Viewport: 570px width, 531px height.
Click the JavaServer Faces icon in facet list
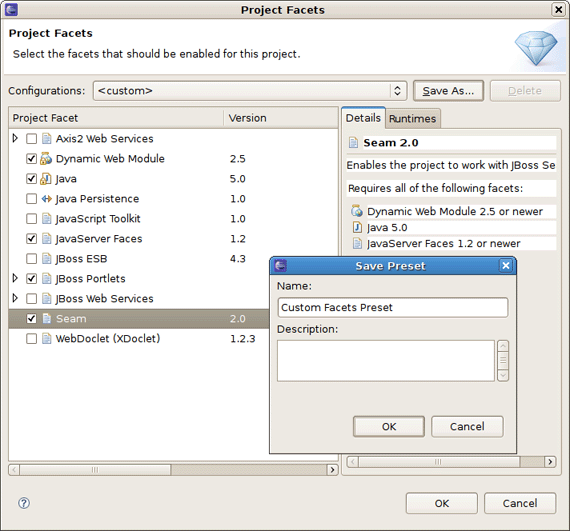tap(47, 238)
